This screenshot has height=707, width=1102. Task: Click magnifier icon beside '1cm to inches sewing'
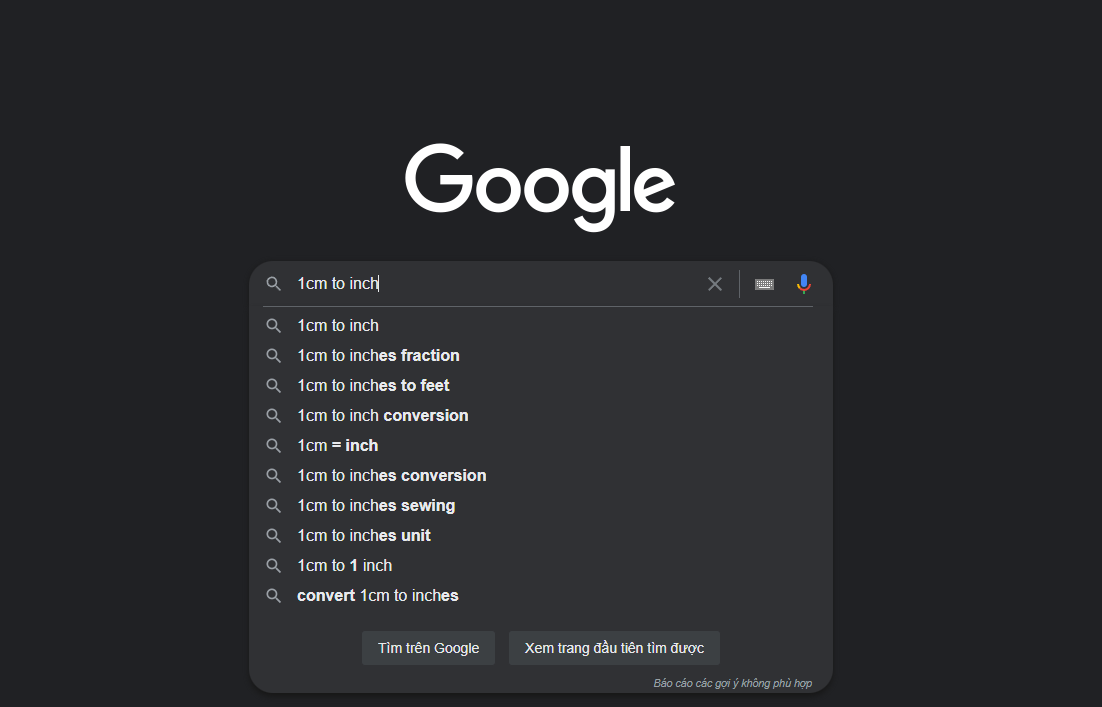274,506
